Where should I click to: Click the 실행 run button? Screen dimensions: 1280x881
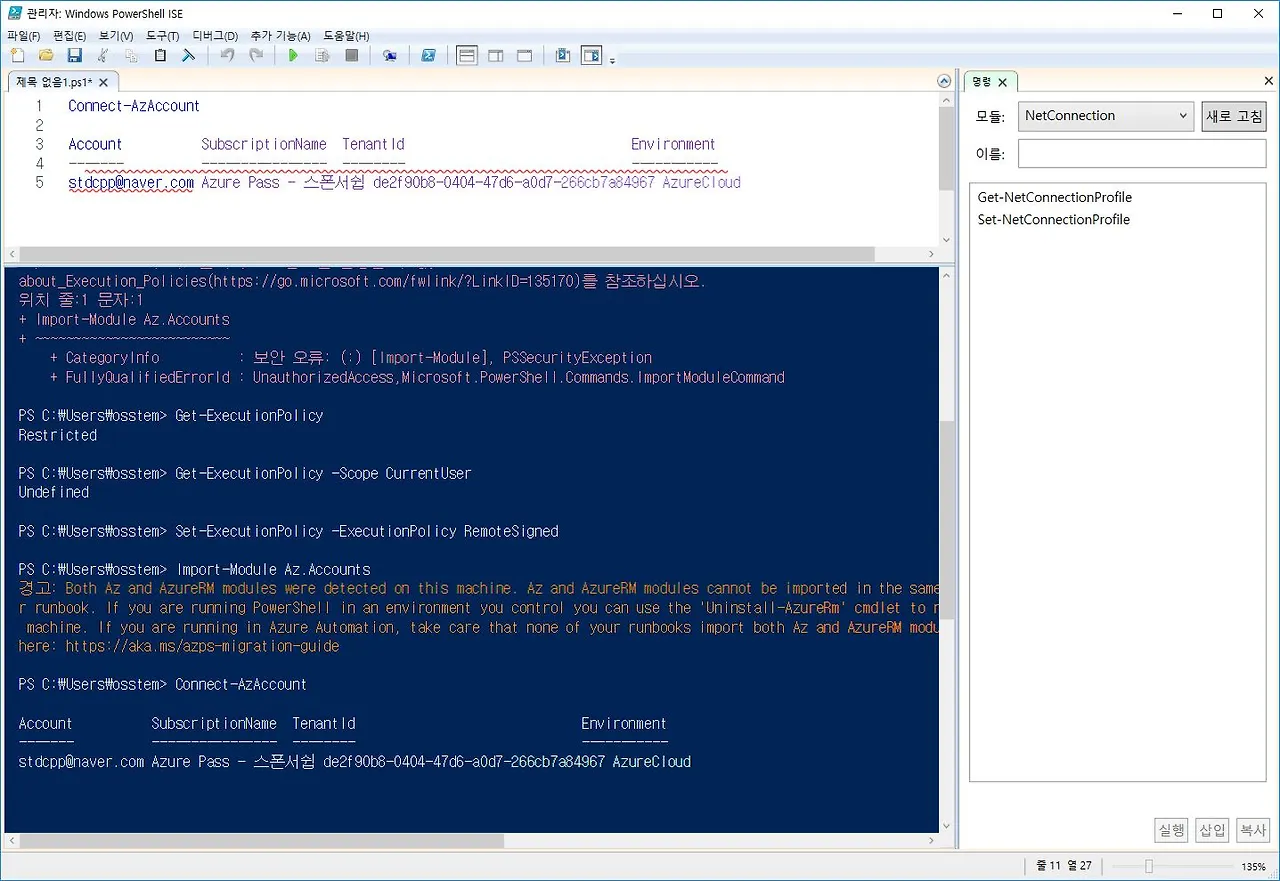tap(1171, 830)
